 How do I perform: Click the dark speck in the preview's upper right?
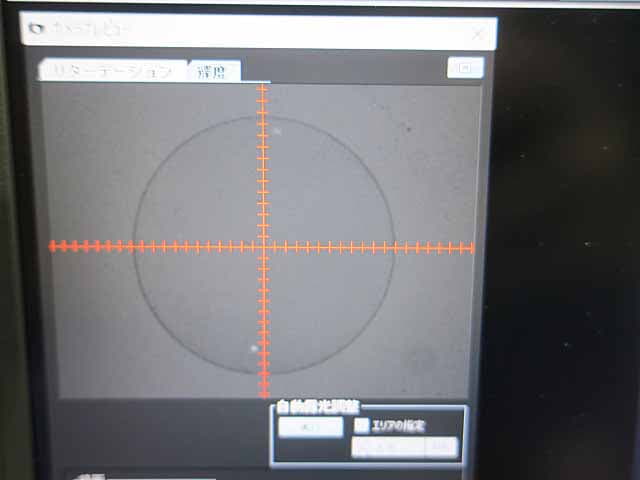408,128
